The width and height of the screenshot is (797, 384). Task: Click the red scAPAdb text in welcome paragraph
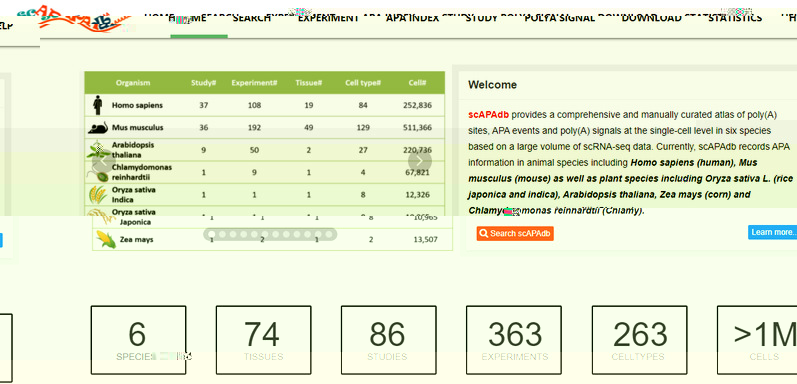tap(488, 115)
